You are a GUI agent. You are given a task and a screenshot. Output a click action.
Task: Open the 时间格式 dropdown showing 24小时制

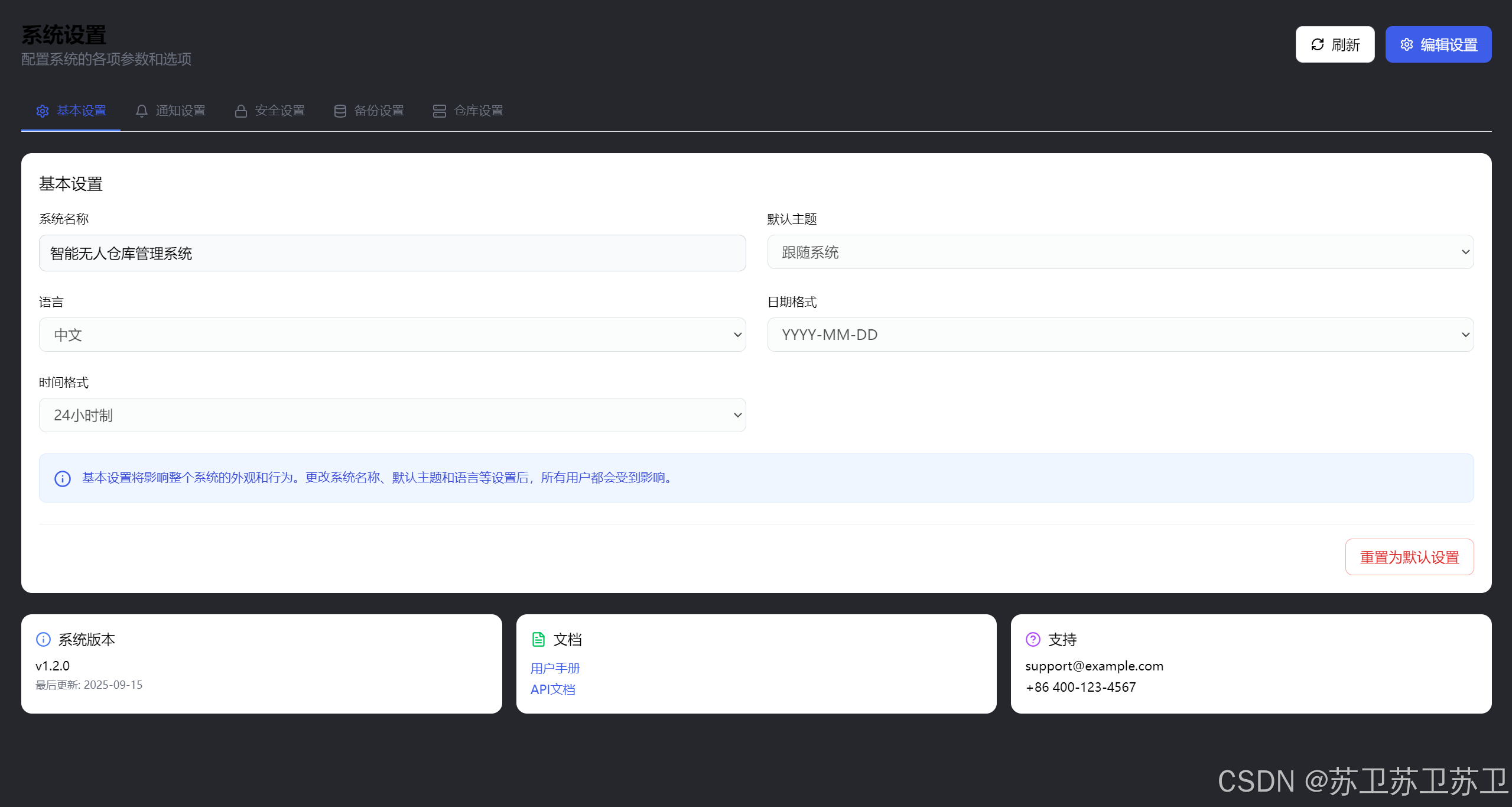pyautogui.click(x=392, y=415)
